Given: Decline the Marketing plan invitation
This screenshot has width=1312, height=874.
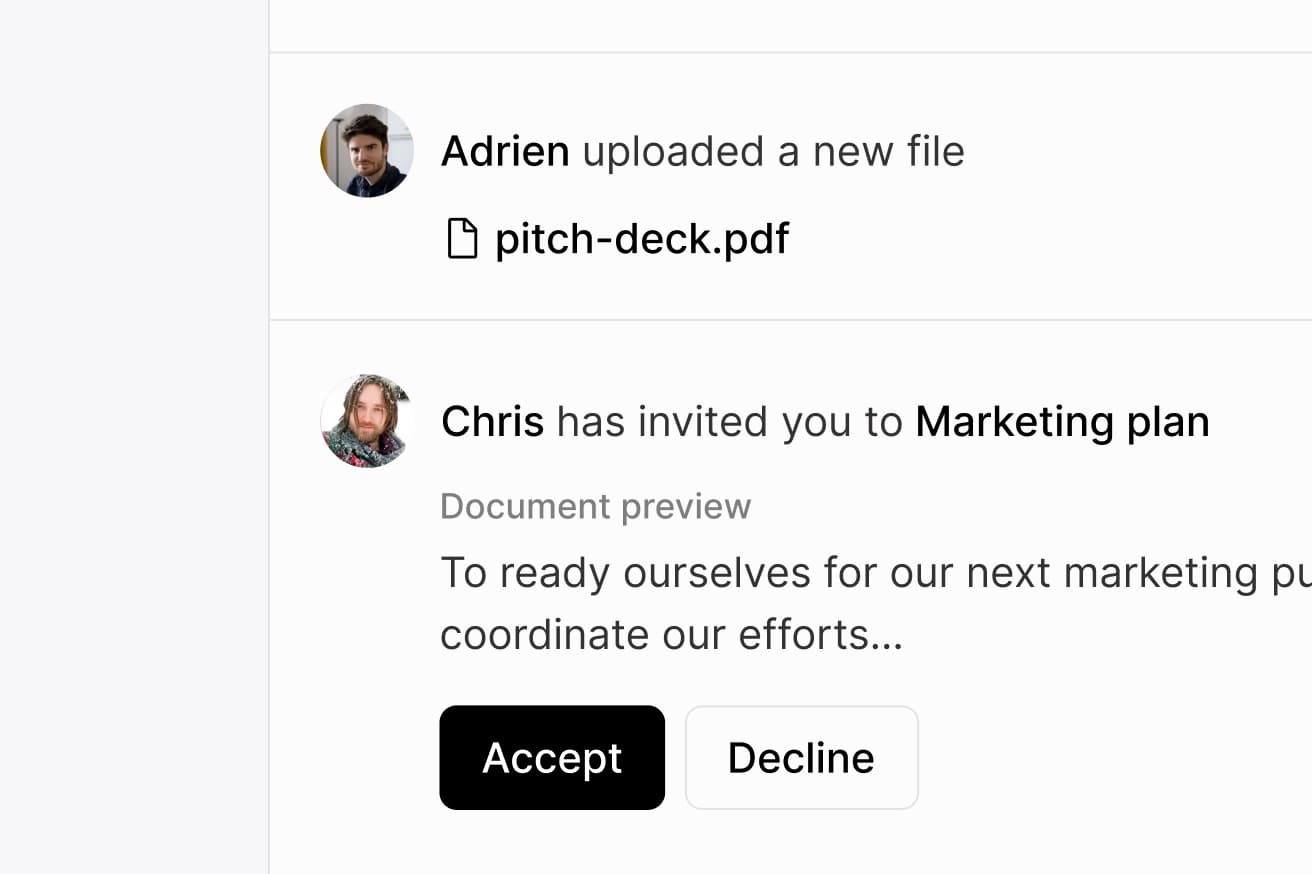Looking at the screenshot, I should (801, 758).
